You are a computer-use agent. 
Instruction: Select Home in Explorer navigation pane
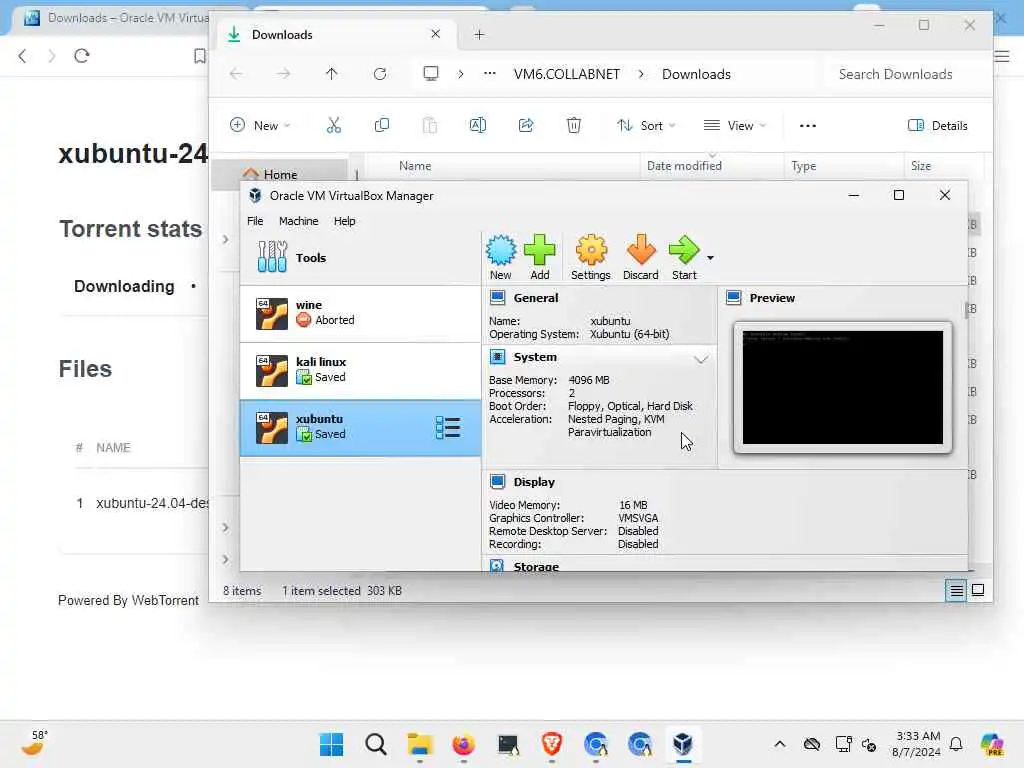281,174
